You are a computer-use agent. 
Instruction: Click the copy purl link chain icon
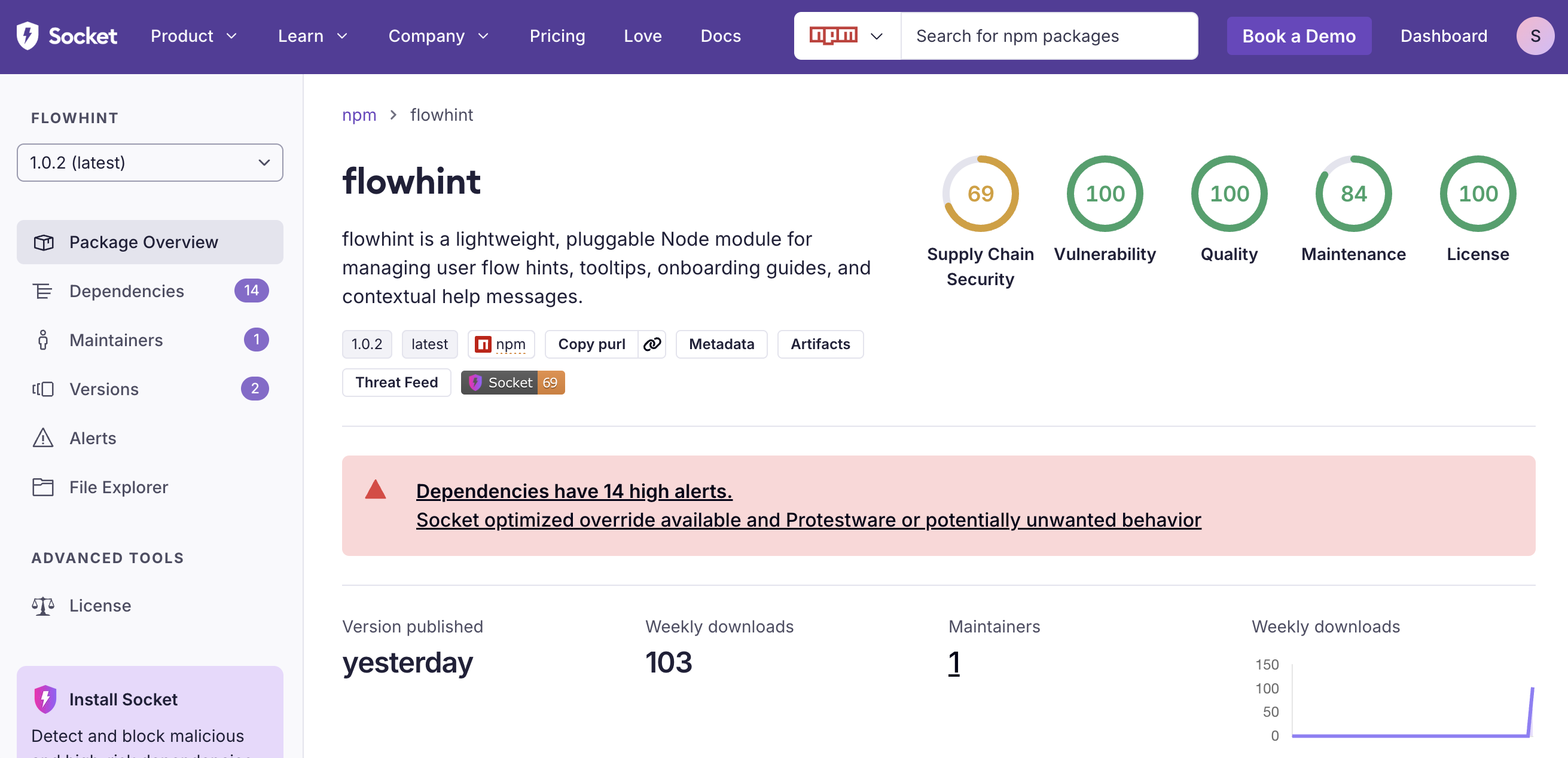pyautogui.click(x=652, y=344)
